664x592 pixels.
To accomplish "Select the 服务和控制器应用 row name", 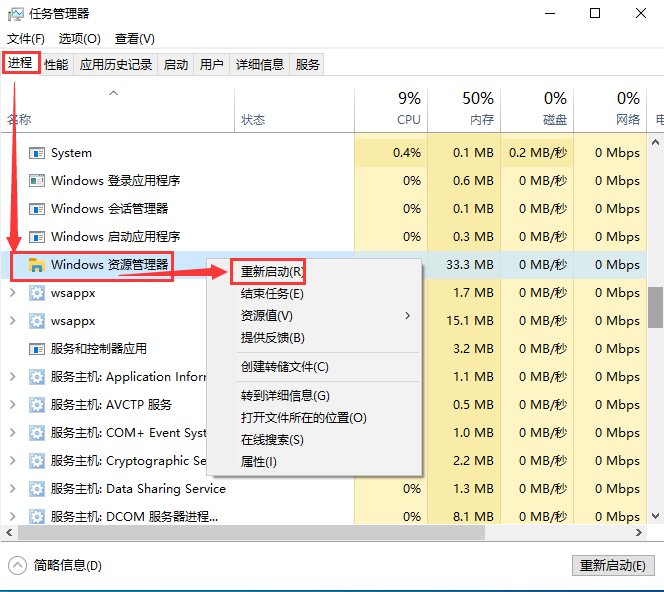I will (99, 349).
